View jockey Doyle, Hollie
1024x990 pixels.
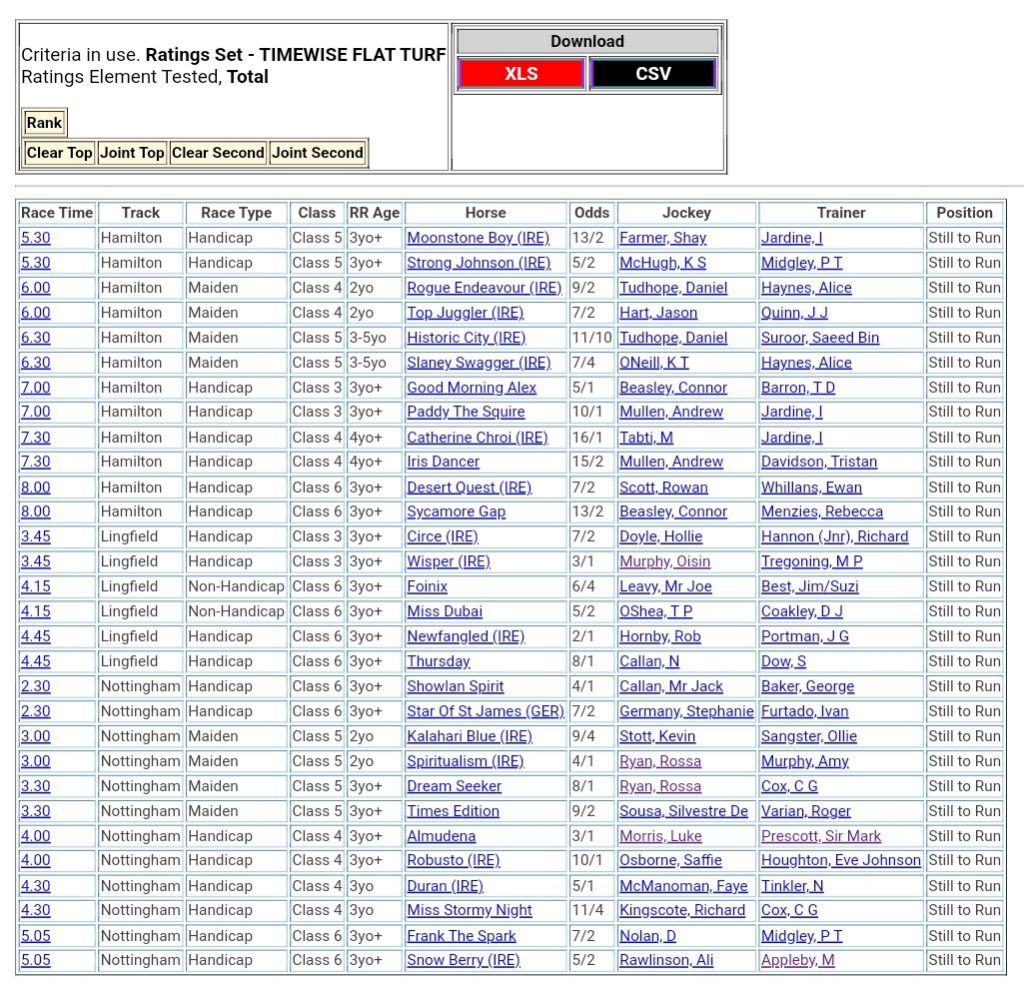[x=660, y=537]
